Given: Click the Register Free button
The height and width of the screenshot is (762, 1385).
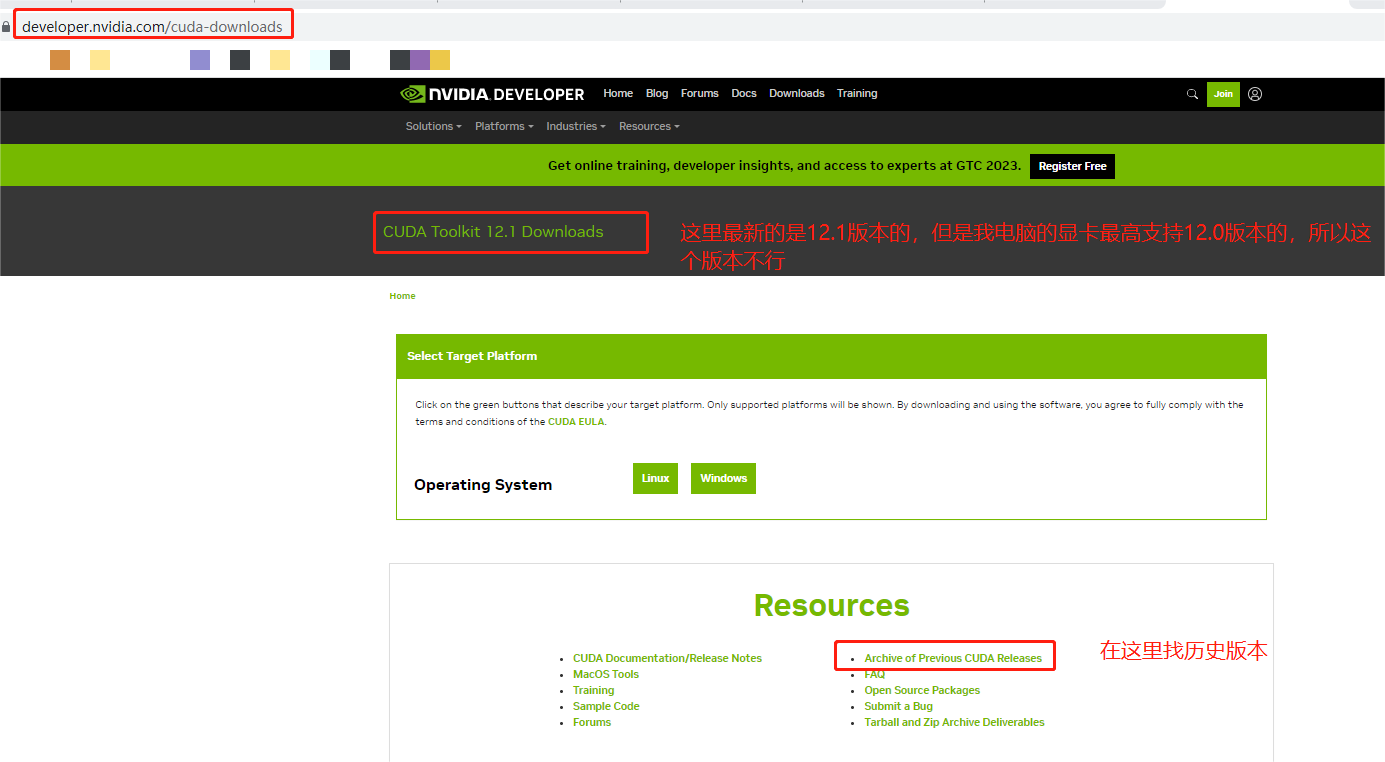Looking at the screenshot, I should click(1072, 166).
